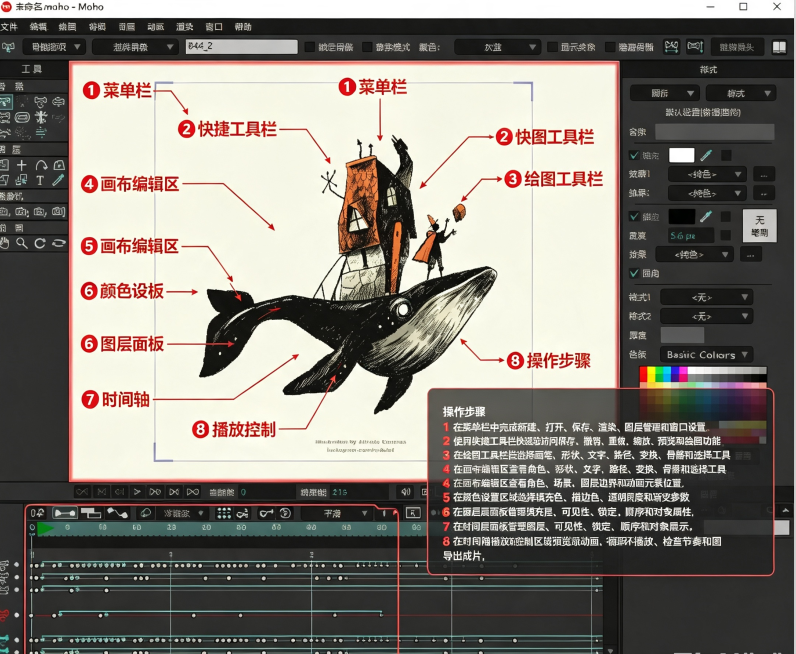
Task: Select the highlighted first tool in the toolbox
Action: click(6, 102)
